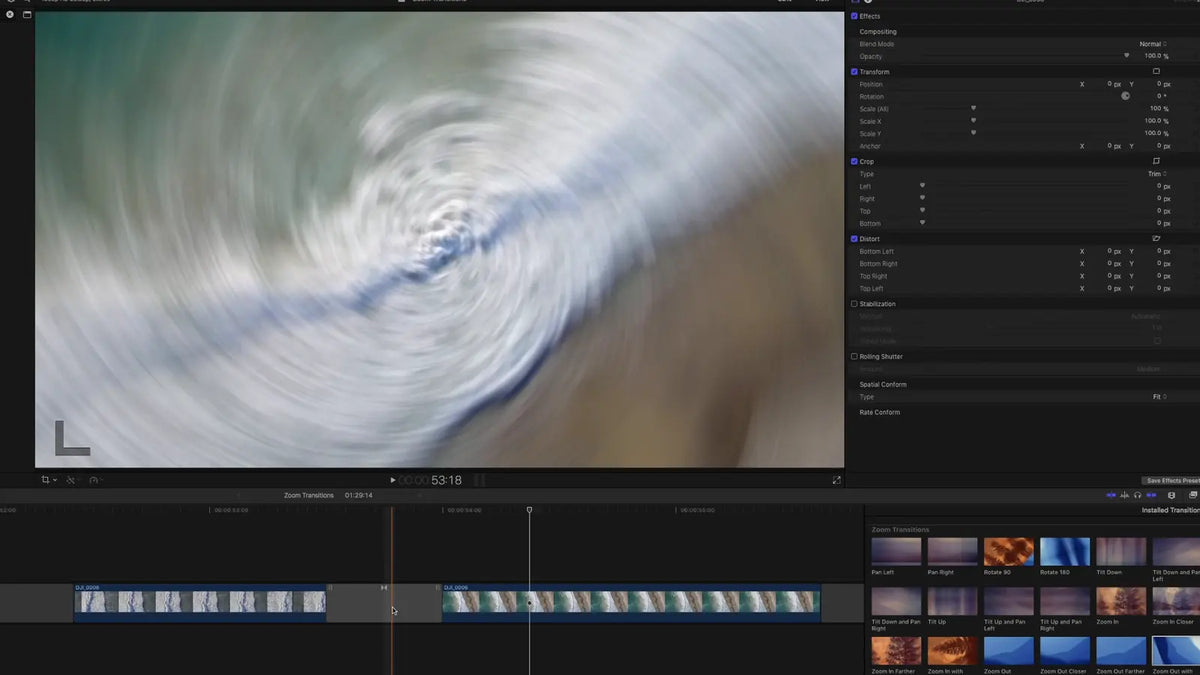Toggle the Transform checkbox
This screenshot has width=1200, height=675.
click(x=854, y=72)
